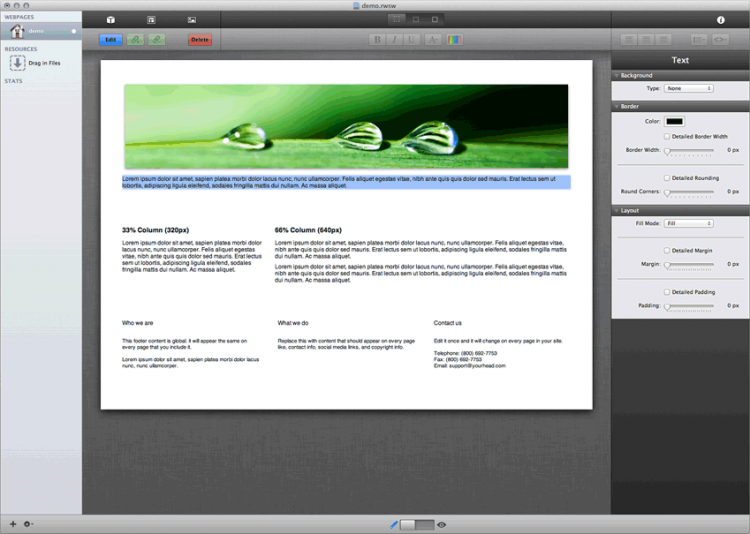Open the info inspector icon
The height and width of the screenshot is (534, 750).
click(x=720, y=20)
